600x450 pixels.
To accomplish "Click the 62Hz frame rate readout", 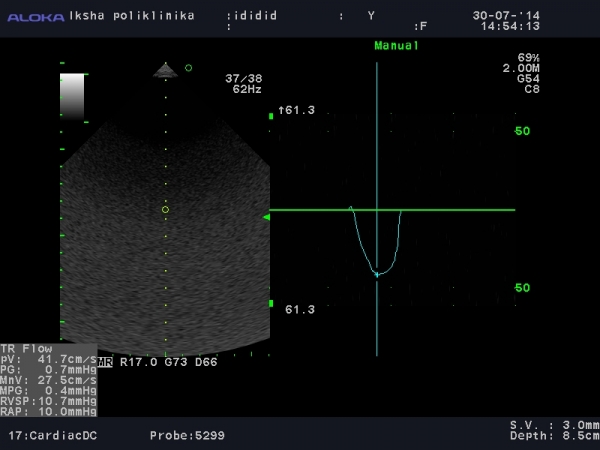I will 246,89.
